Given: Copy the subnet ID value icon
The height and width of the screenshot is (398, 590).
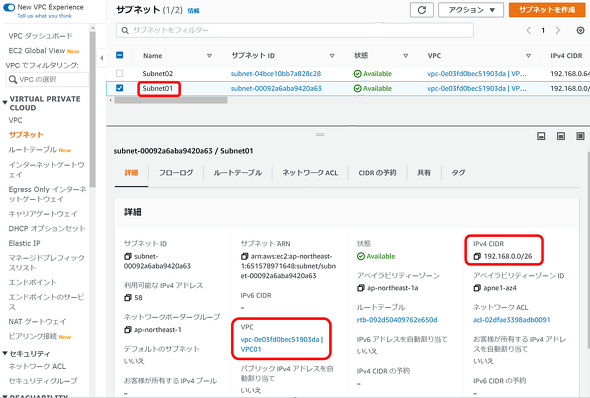Looking at the screenshot, I should click(x=128, y=257).
